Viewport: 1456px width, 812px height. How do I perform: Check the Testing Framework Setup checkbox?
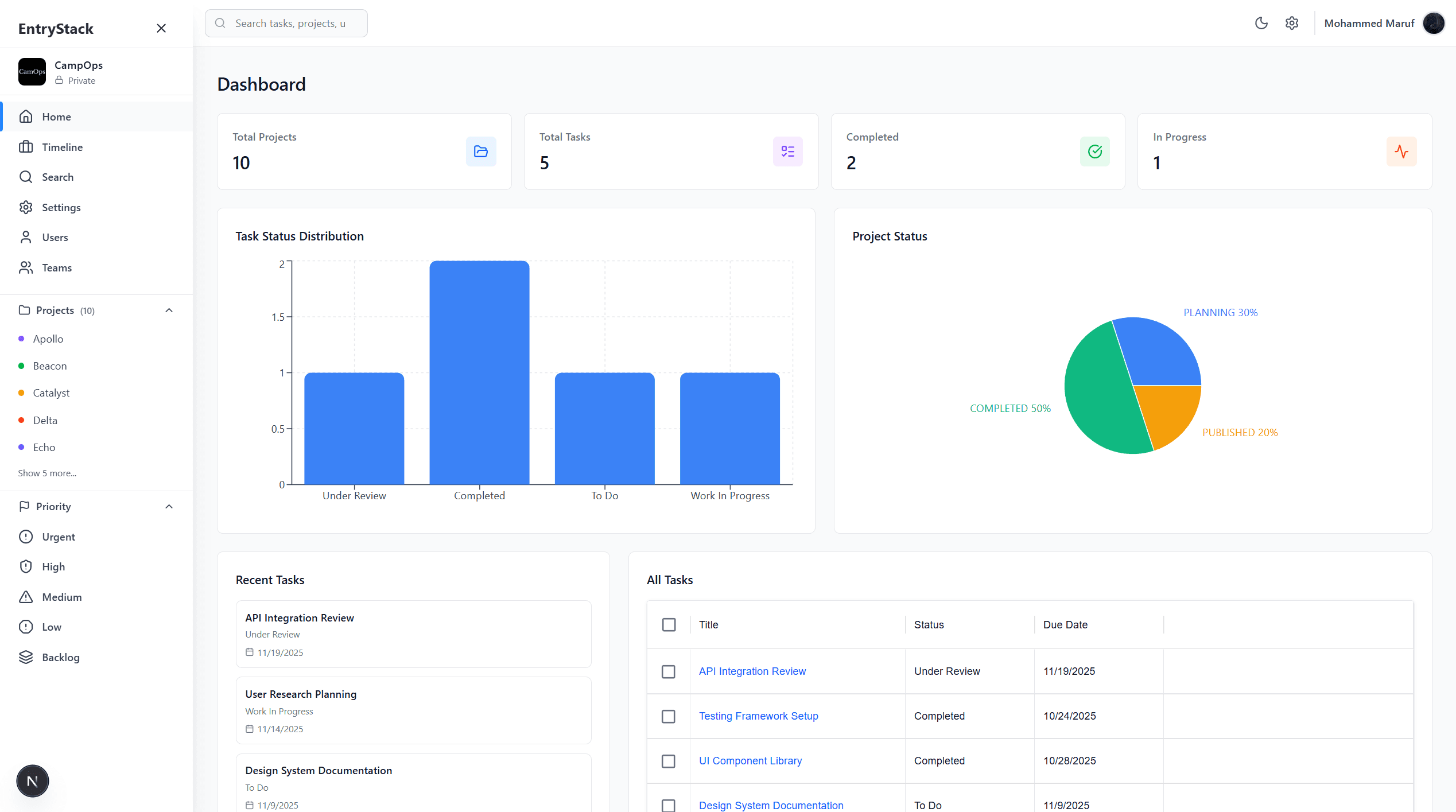[669, 716]
